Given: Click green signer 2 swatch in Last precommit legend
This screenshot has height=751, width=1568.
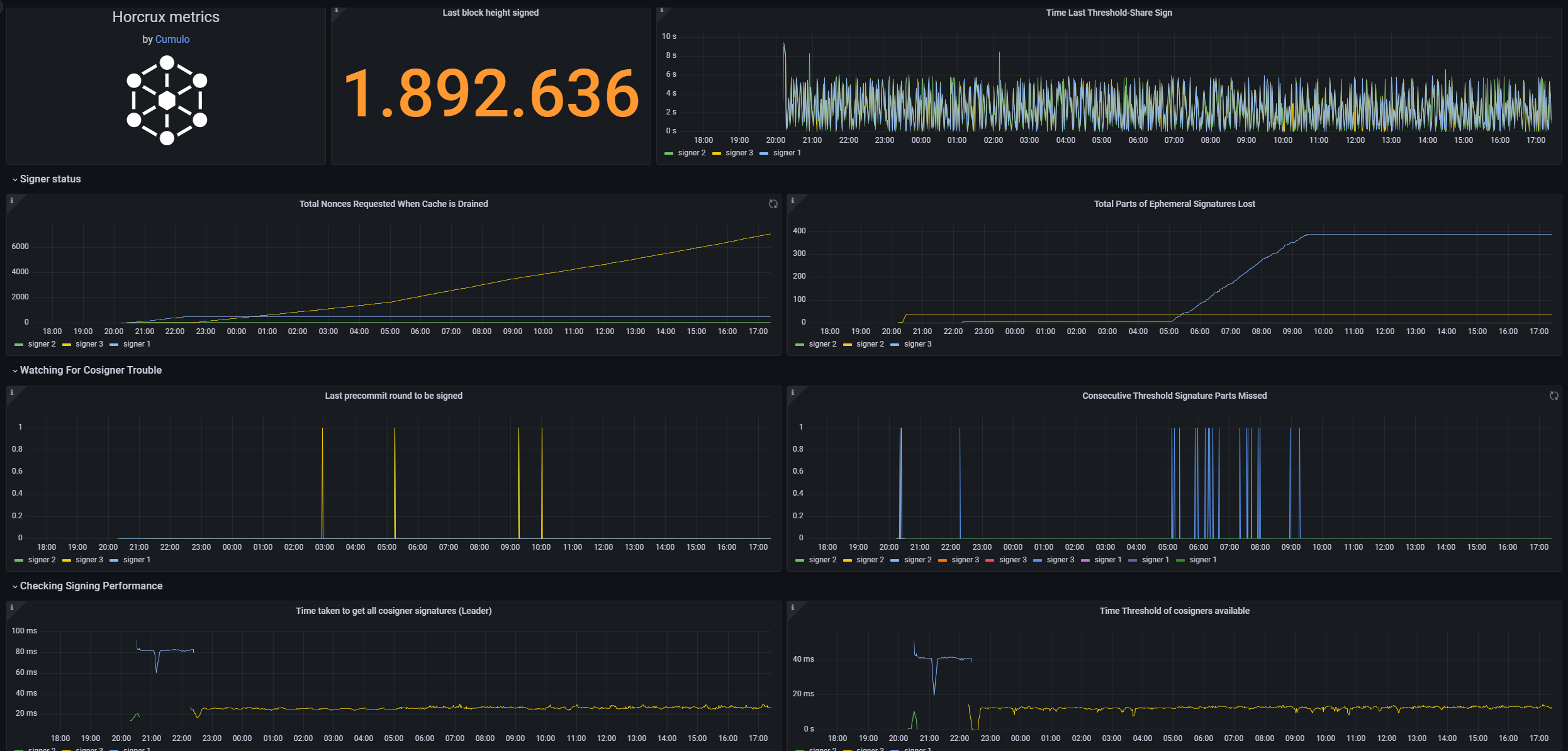Looking at the screenshot, I should 19,560.
